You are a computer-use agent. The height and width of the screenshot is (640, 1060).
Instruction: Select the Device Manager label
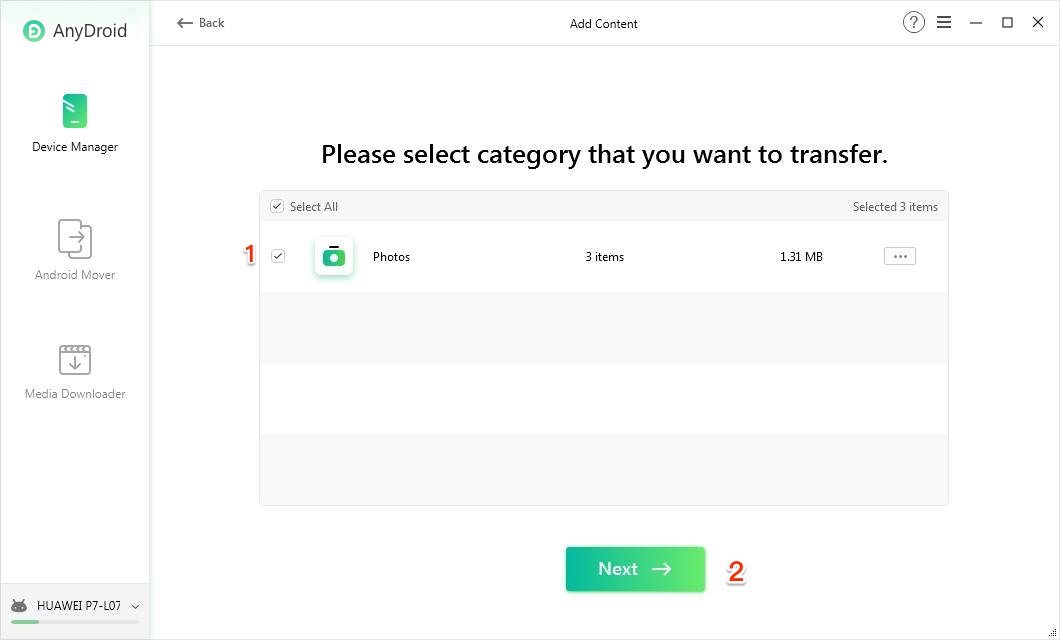coord(75,147)
